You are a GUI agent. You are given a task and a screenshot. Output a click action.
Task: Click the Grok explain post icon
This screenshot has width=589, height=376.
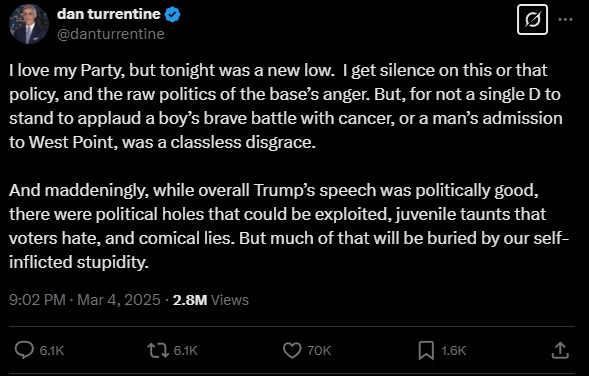point(532,20)
